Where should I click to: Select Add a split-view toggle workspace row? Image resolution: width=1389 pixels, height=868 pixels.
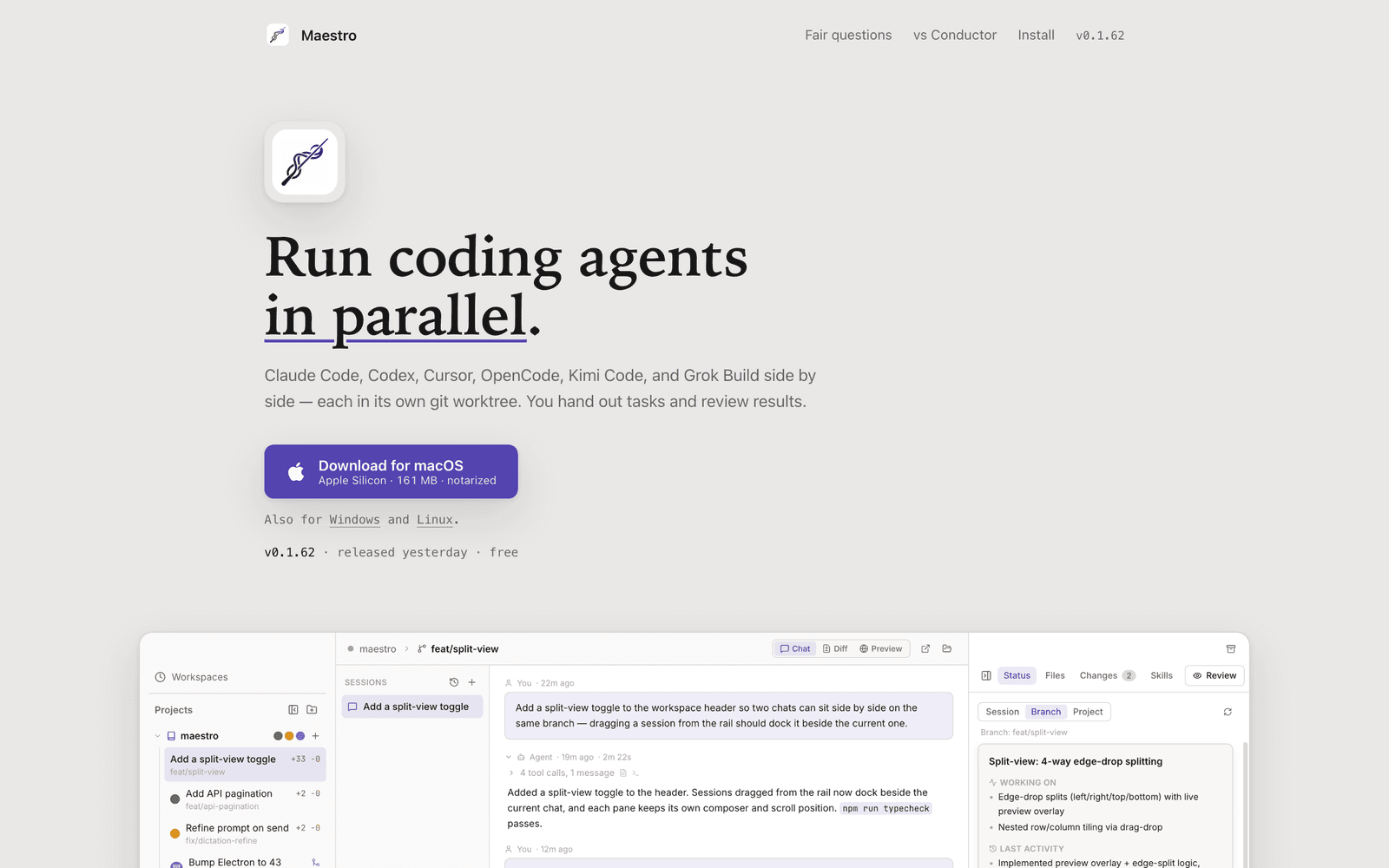pos(245,764)
